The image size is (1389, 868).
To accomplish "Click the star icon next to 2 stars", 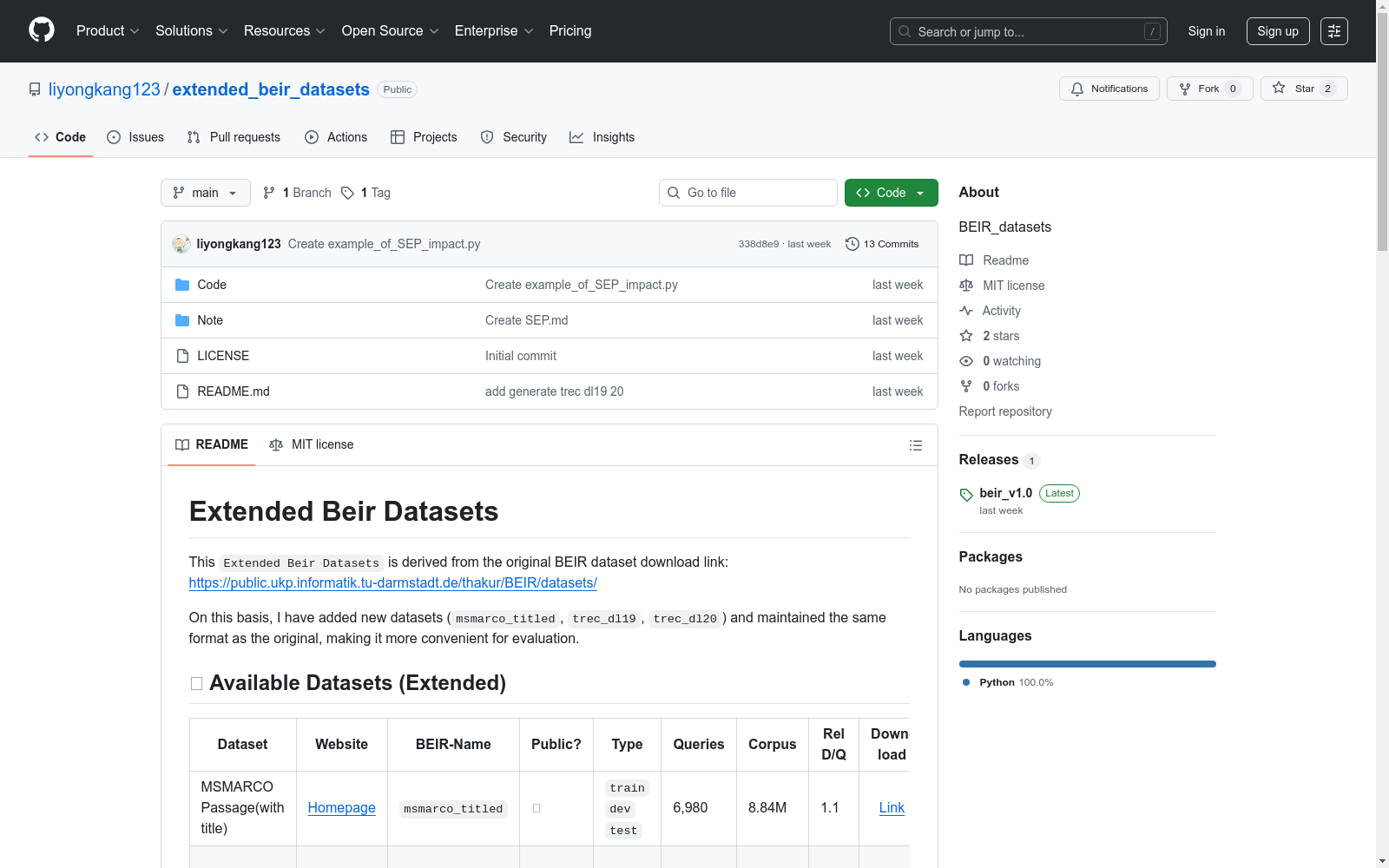I will pos(966,336).
